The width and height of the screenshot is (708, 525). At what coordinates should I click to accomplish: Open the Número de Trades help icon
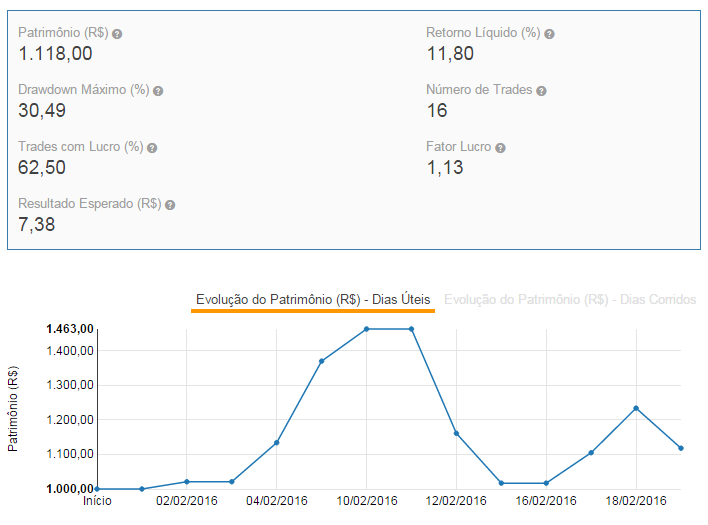[x=541, y=91]
